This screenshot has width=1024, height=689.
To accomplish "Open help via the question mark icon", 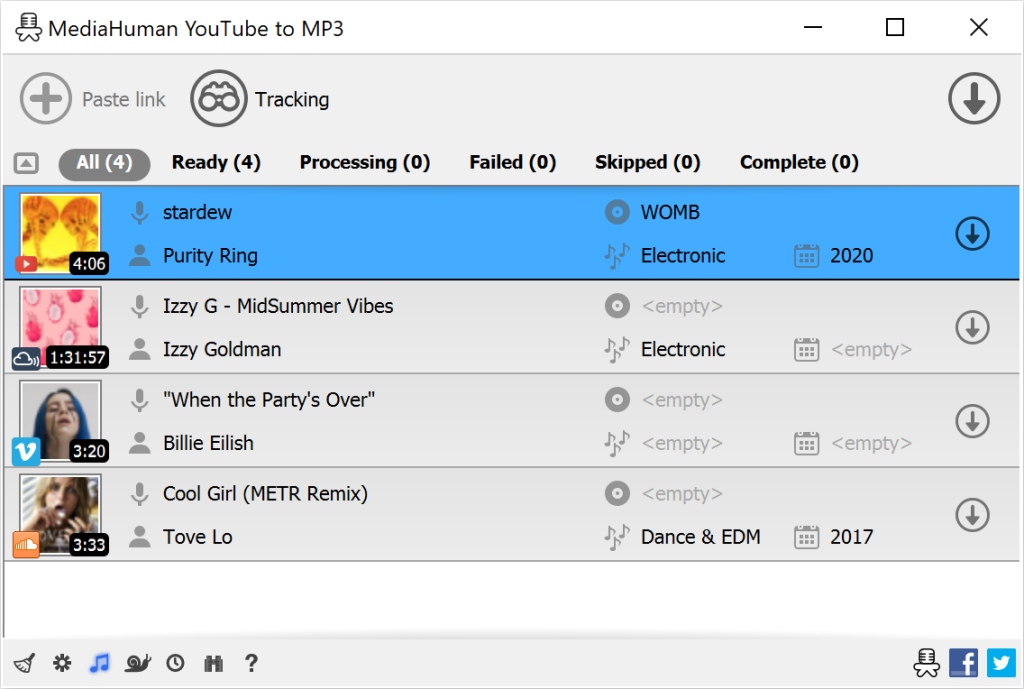I will [x=250, y=663].
